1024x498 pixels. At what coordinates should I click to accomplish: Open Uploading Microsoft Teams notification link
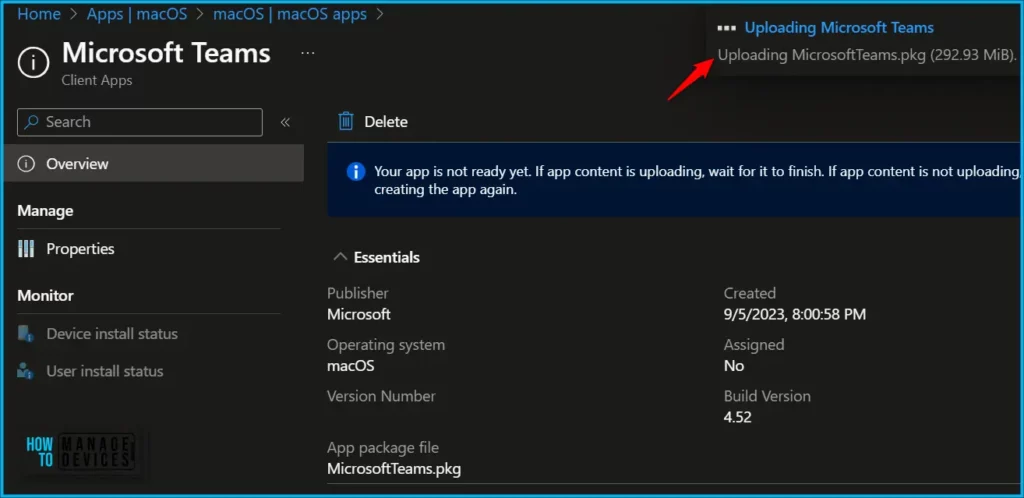[x=839, y=27]
